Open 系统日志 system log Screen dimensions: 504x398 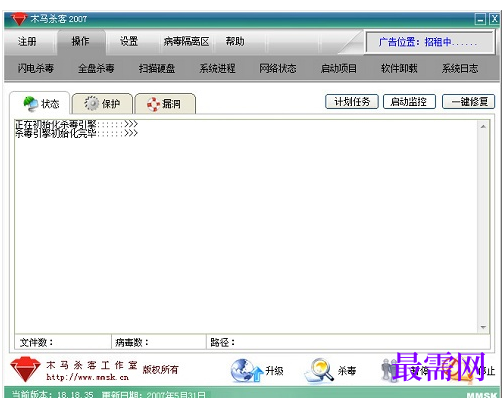point(460,69)
